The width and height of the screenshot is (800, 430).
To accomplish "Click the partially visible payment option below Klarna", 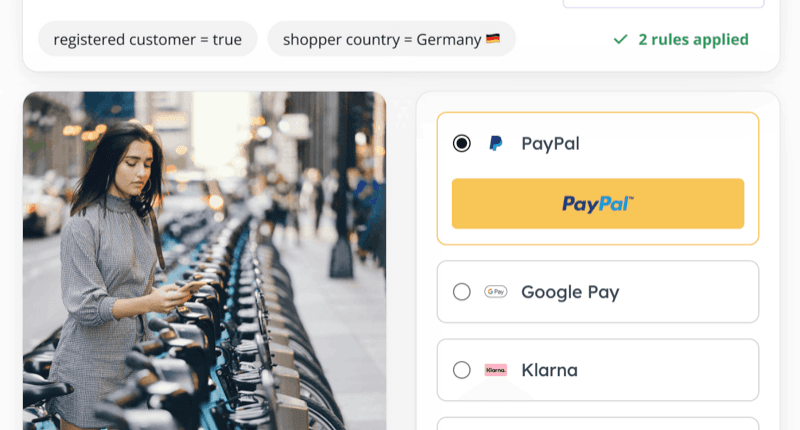I will point(598,424).
